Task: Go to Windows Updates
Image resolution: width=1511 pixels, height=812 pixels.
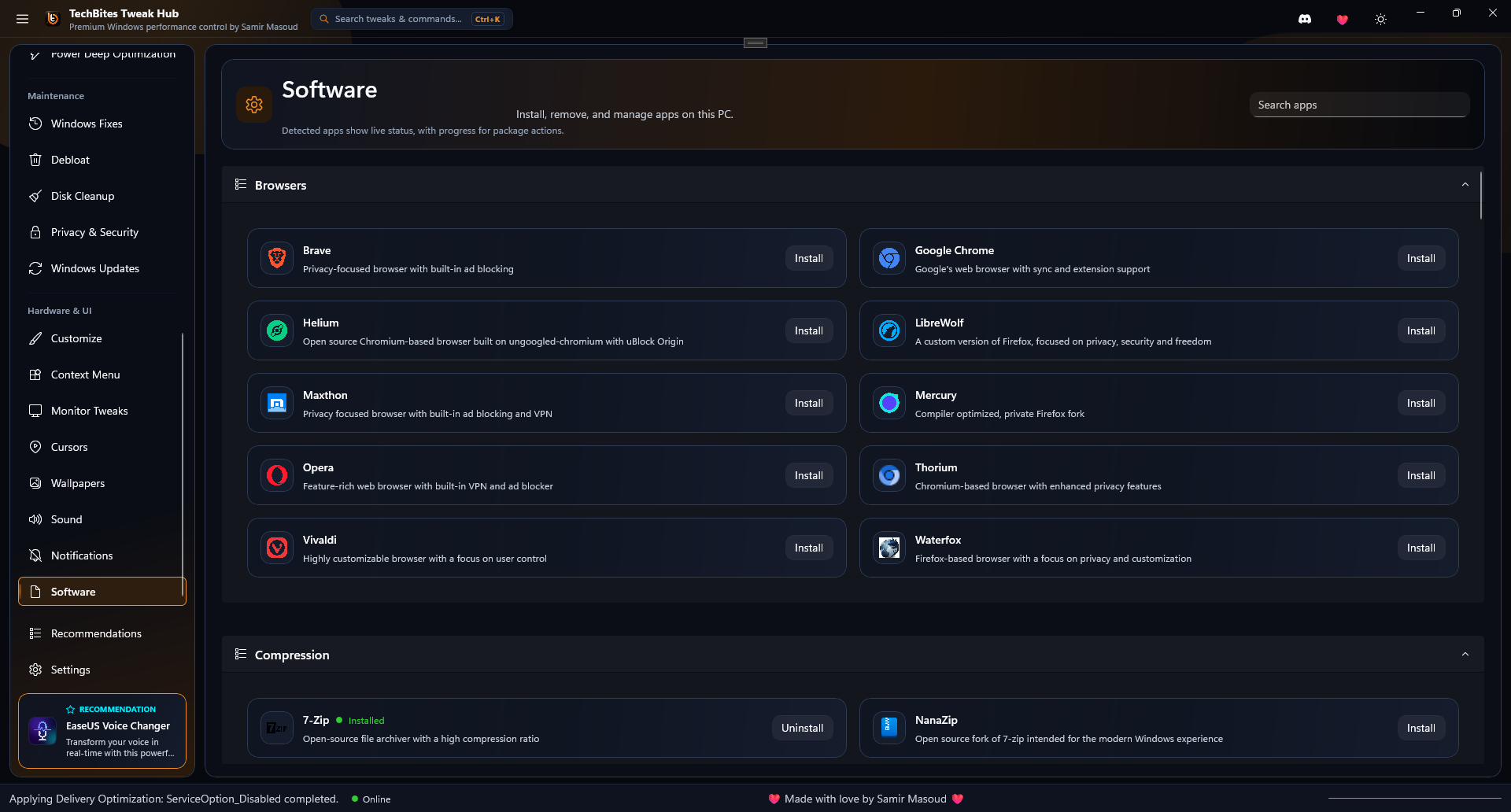Action: (102, 268)
